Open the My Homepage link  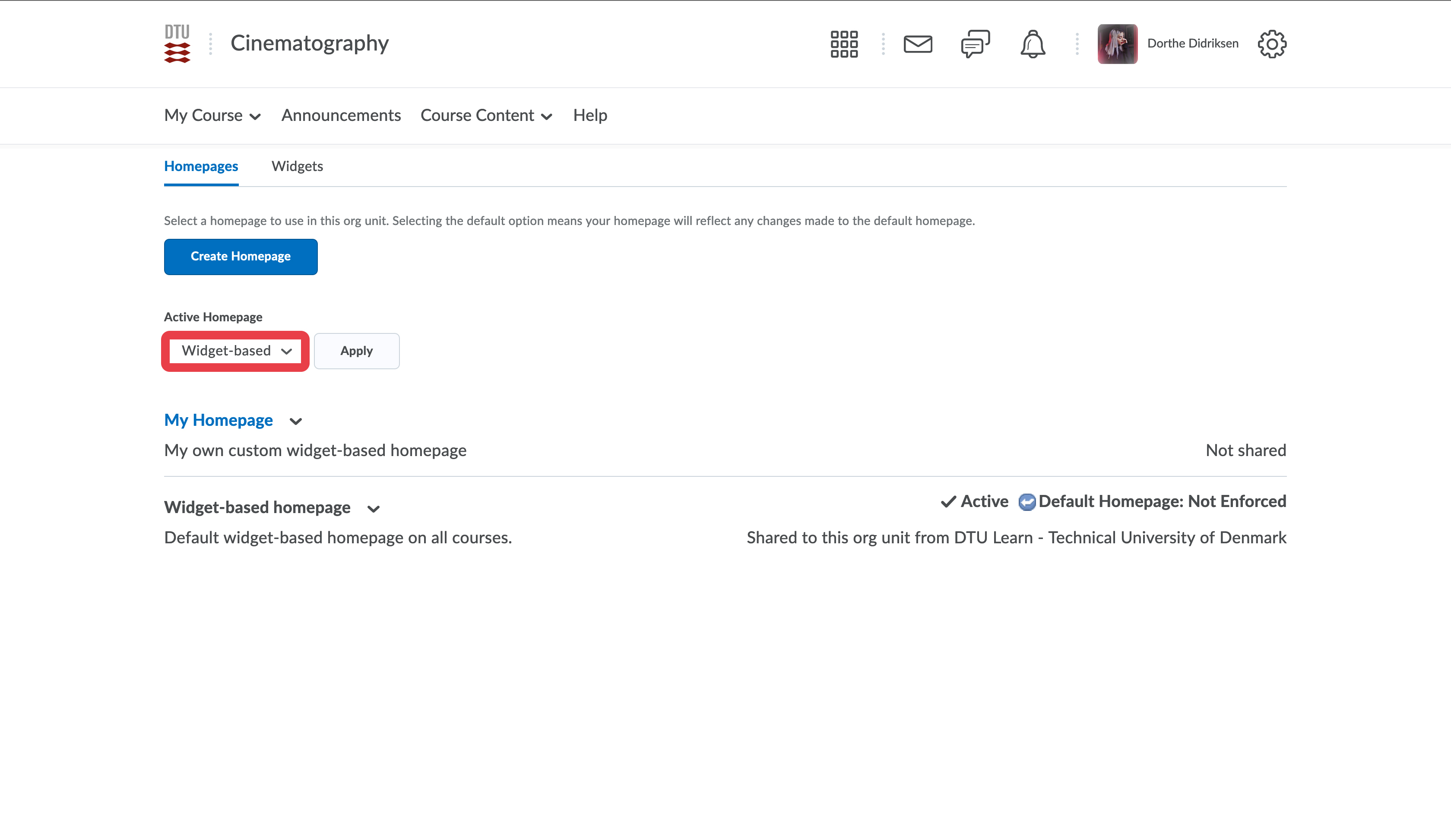218,420
